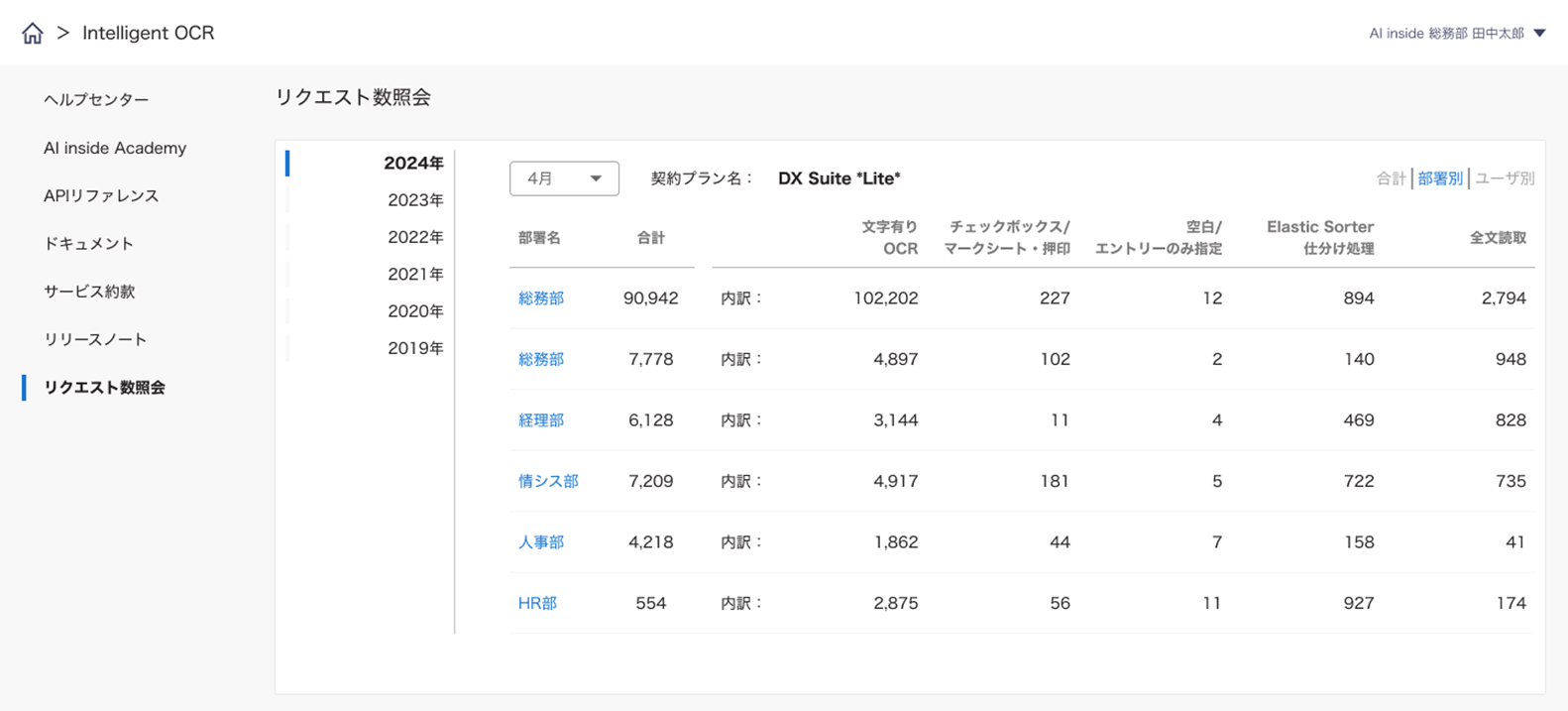Click Intelligent OCR breadcrumb text
The height and width of the screenshot is (711, 1568).
pyautogui.click(x=148, y=34)
